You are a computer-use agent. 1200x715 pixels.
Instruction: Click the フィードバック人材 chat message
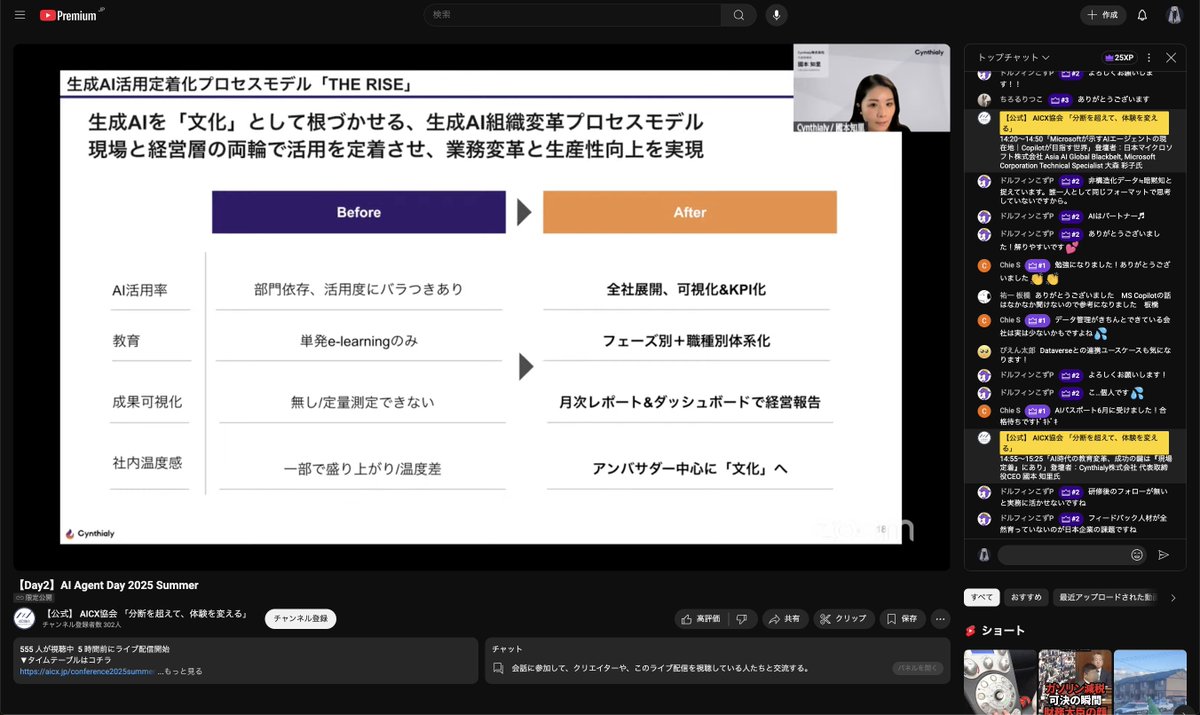(x=1074, y=523)
